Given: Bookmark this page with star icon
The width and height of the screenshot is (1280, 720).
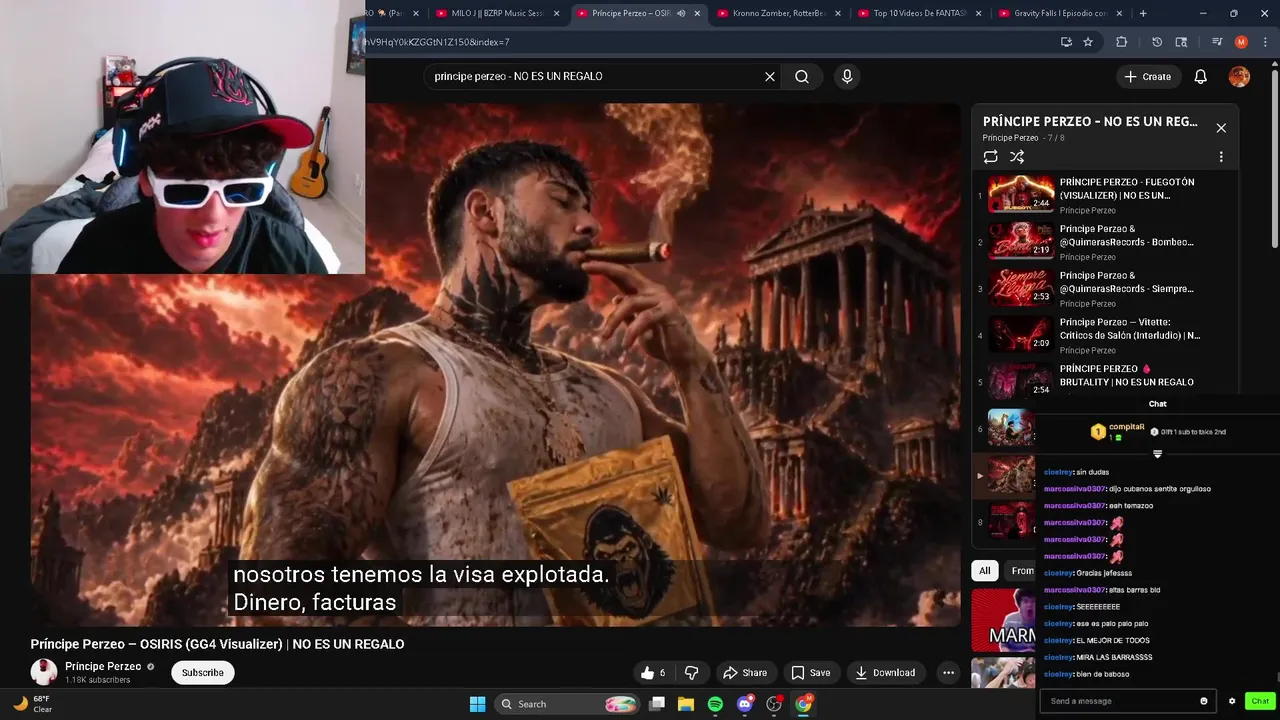Looking at the screenshot, I should (x=1088, y=42).
